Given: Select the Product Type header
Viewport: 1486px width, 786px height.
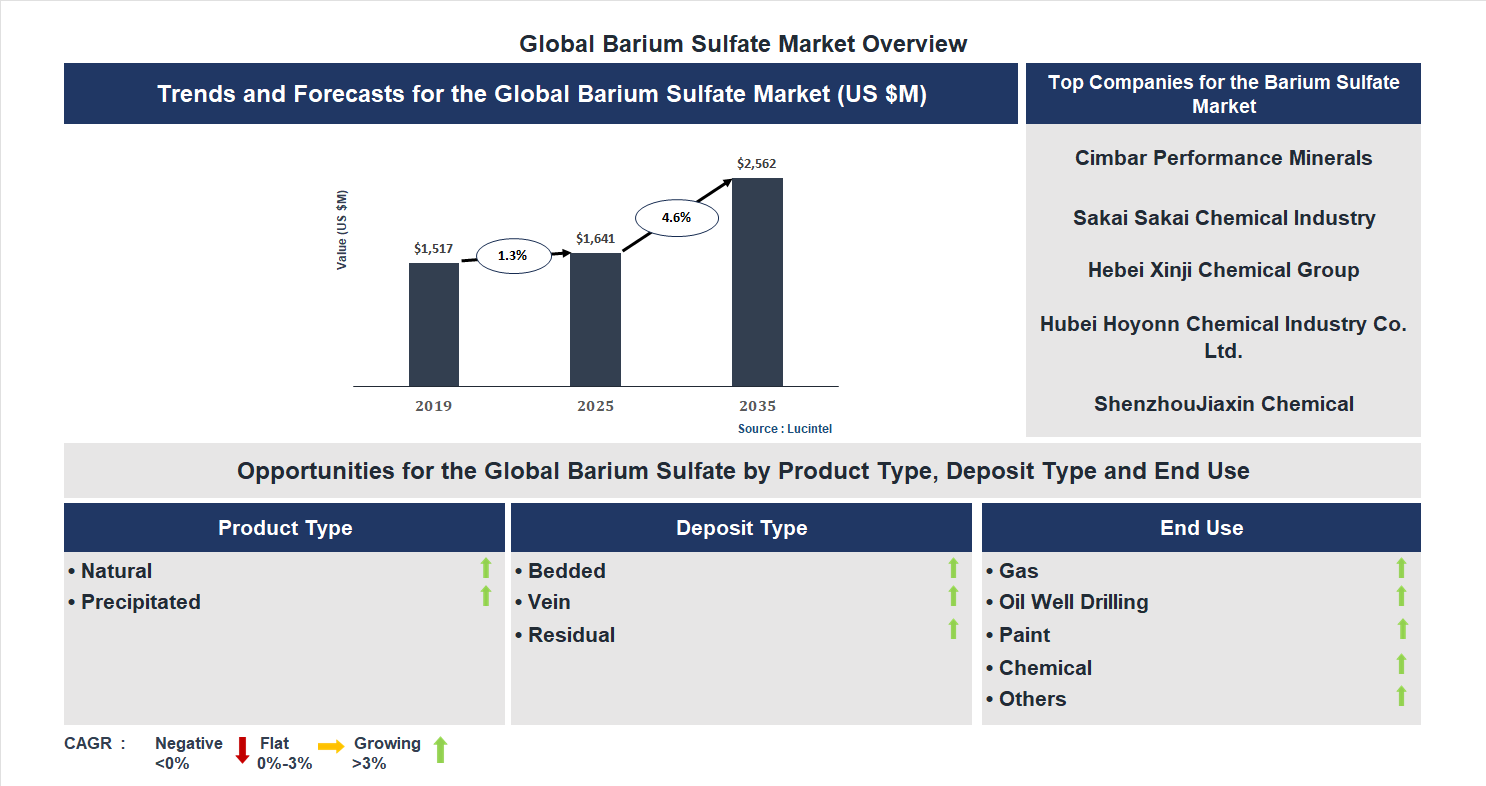Looking at the screenshot, I should 285,528.
